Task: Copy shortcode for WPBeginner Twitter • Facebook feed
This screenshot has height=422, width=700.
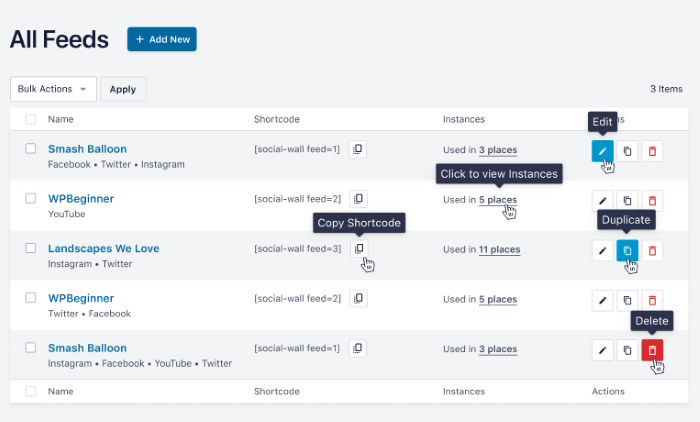Action: [x=358, y=298]
